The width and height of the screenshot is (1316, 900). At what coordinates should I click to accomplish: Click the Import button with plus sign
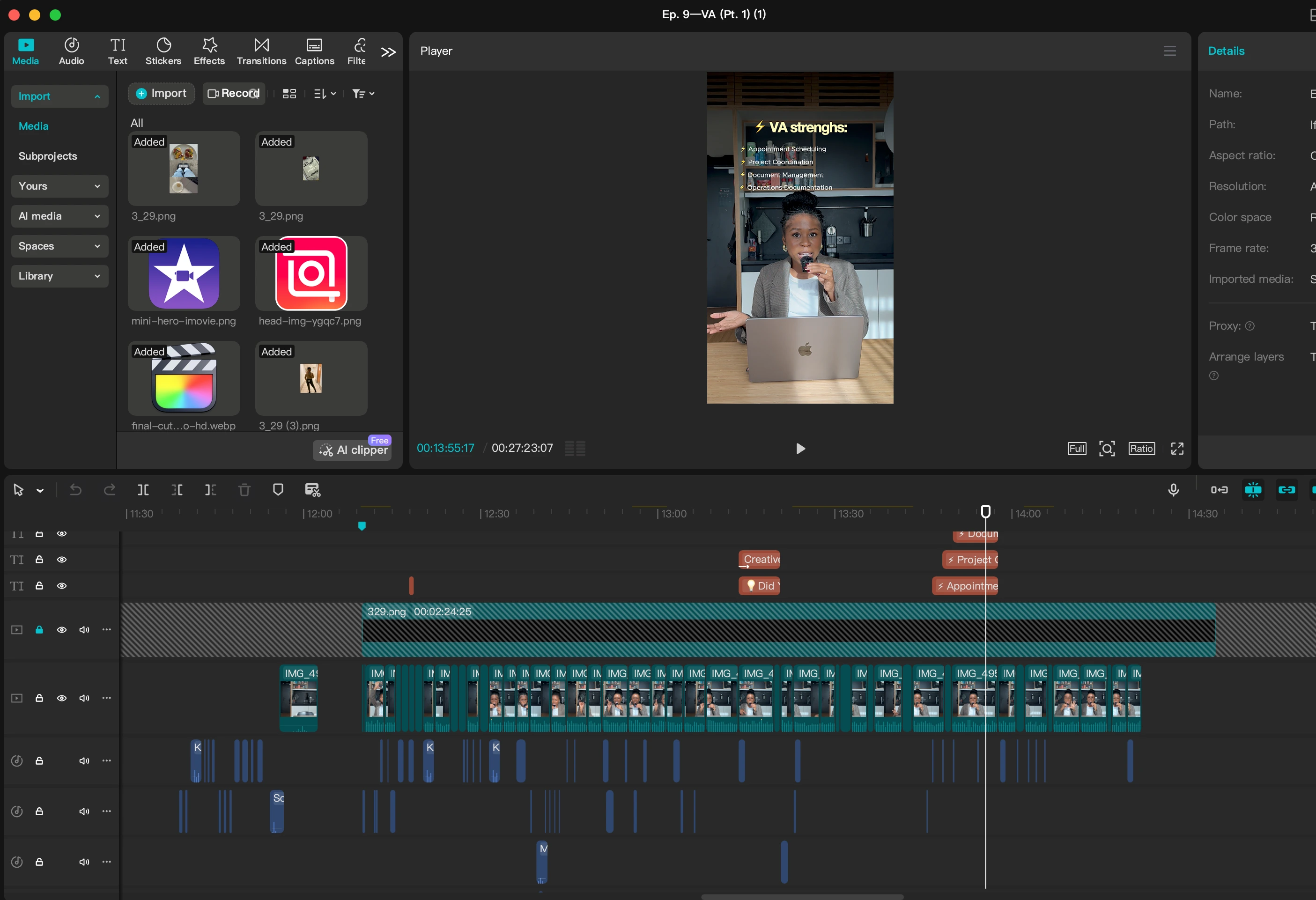(x=162, y=93)
